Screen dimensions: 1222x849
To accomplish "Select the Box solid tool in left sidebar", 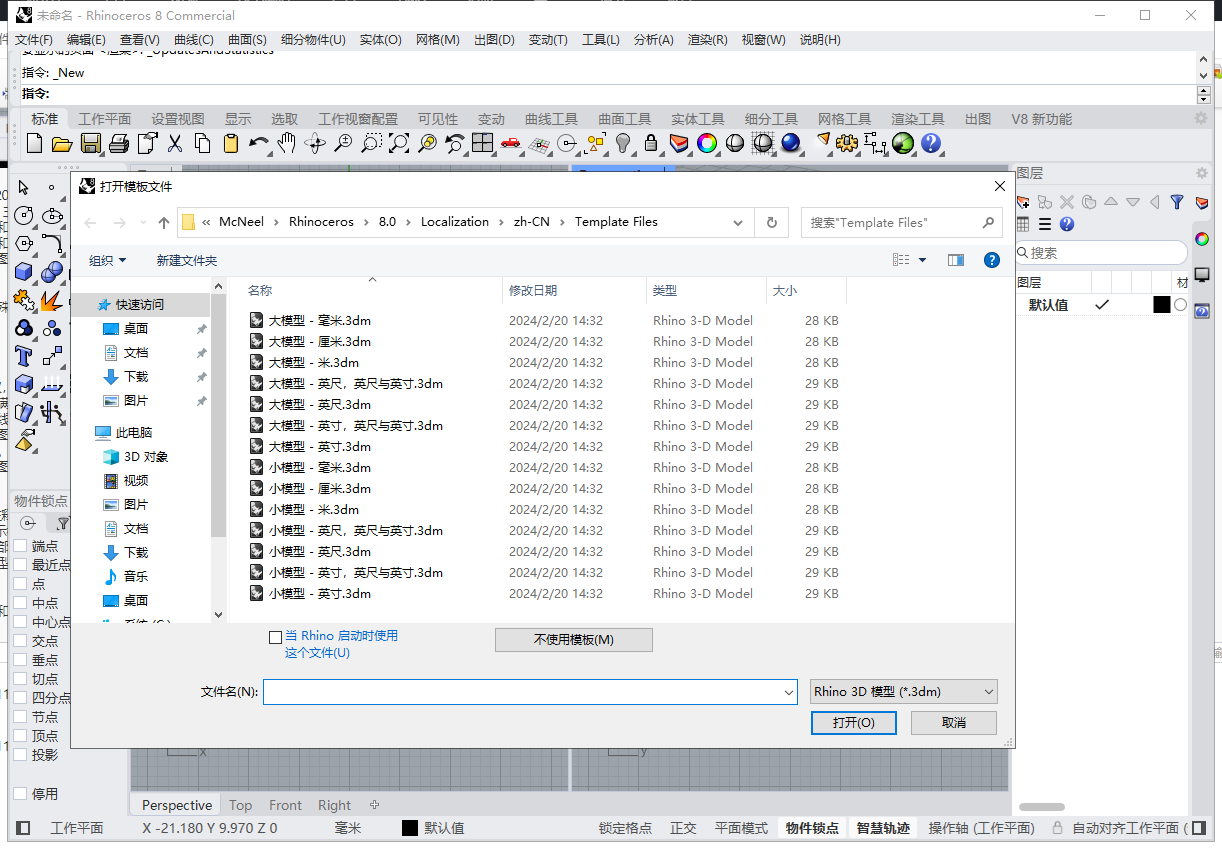I will point(24,272).
